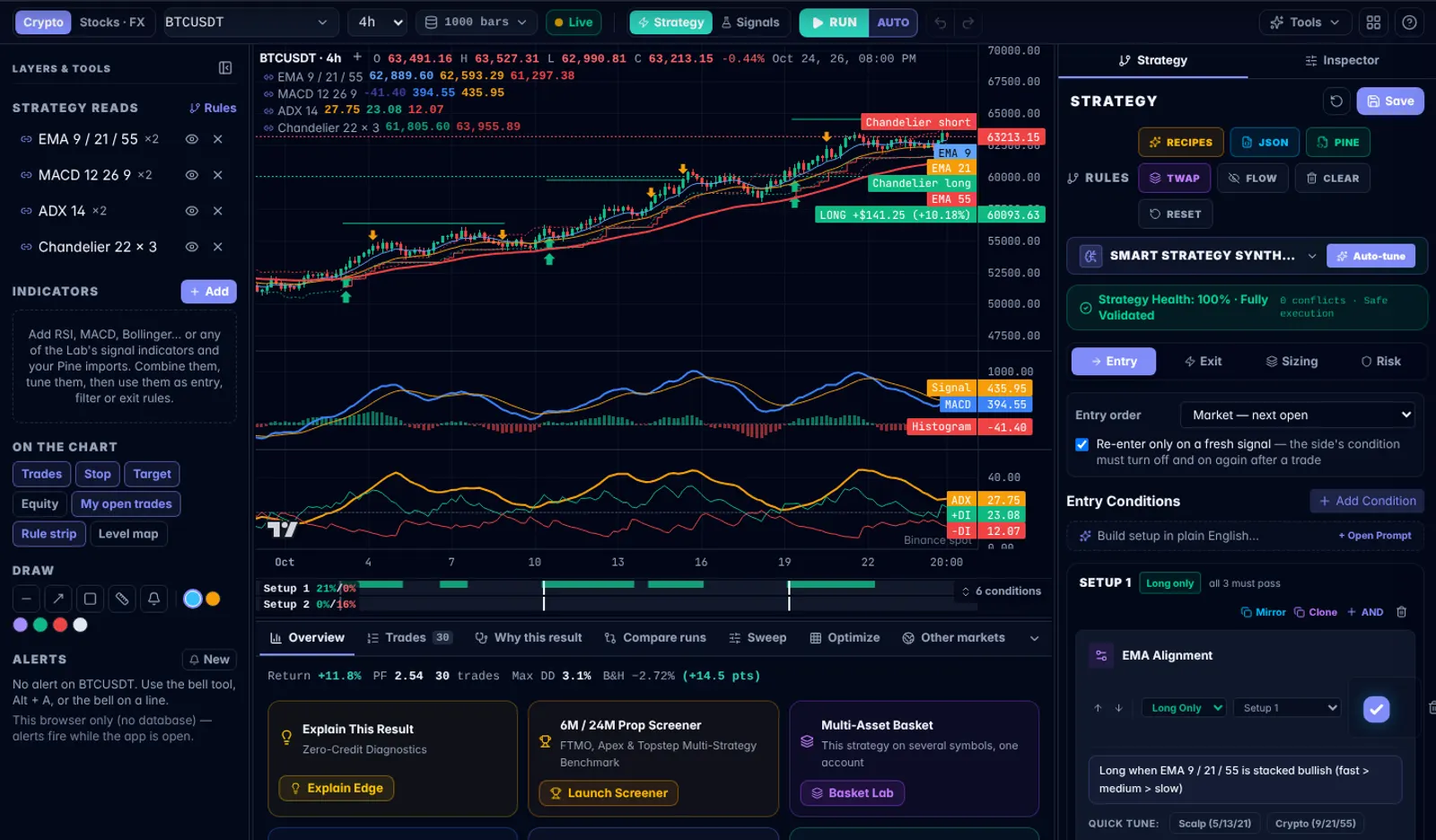Move EMA Alignment condition up
The height and width of the screenshot is (840, 1436).
(x=1097, y=708)
